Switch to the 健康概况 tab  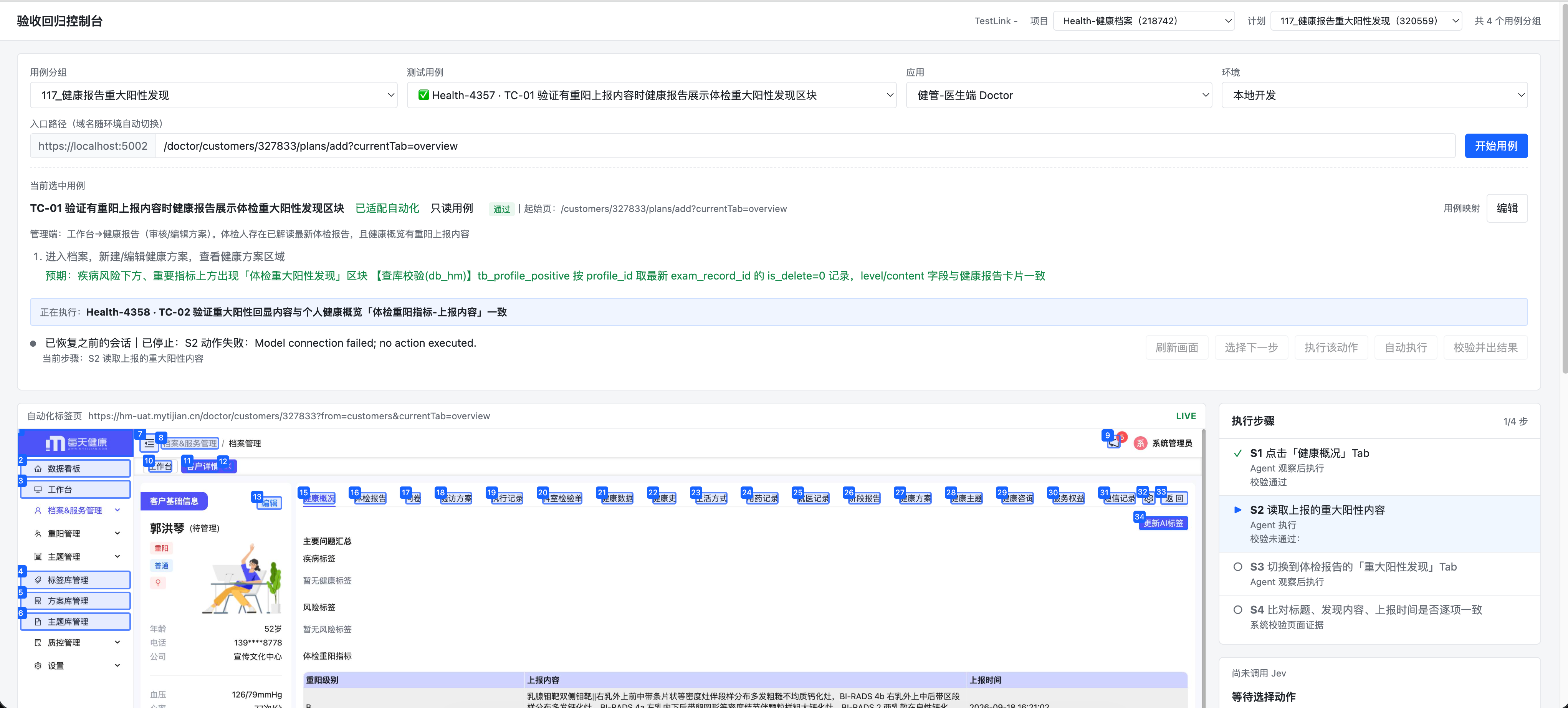[319, 499]
